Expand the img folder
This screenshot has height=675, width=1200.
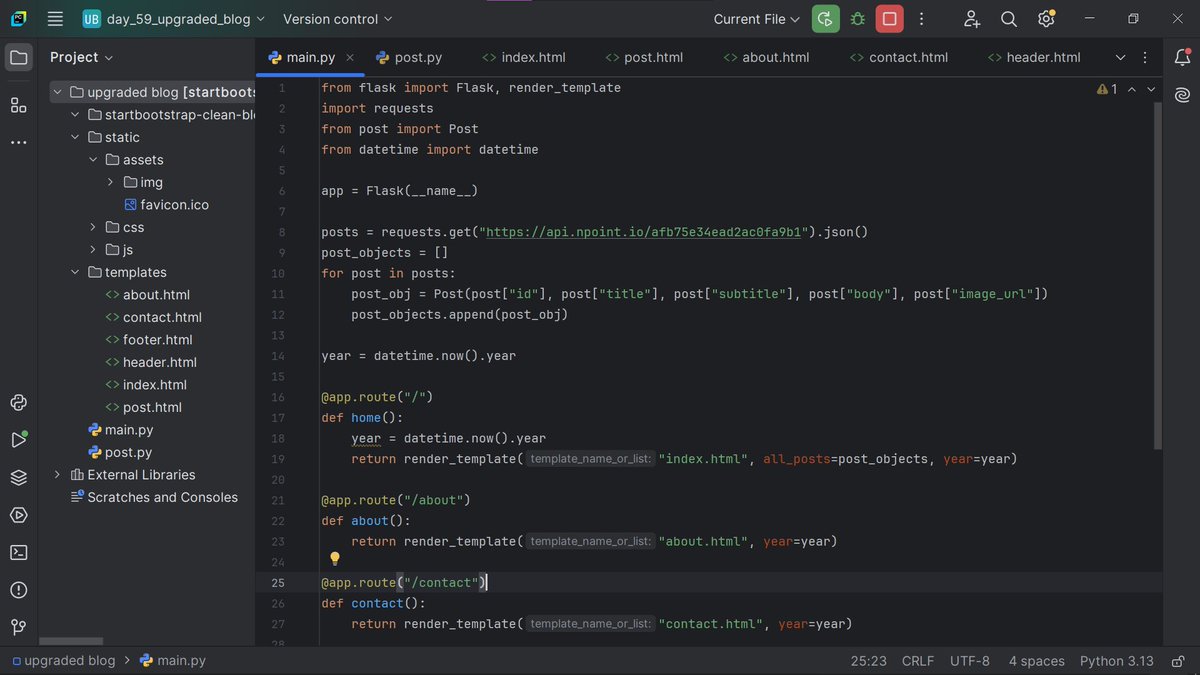click(x=110, y=182)
